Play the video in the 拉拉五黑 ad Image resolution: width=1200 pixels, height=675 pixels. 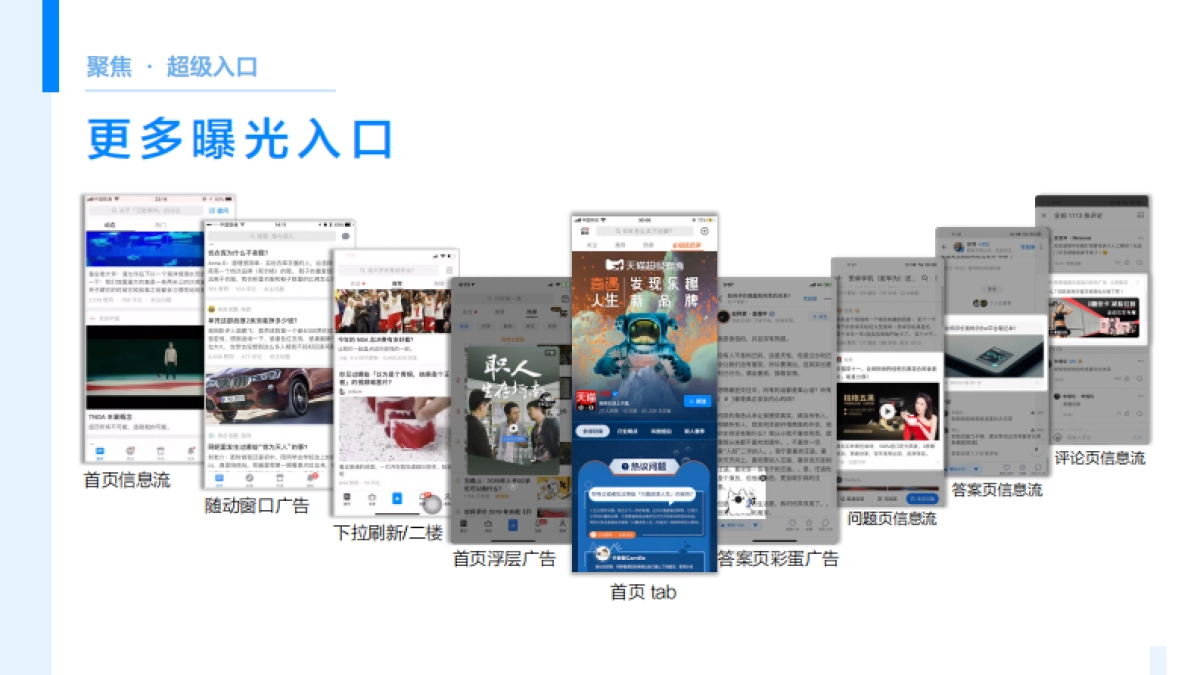(x=886, y=411)
